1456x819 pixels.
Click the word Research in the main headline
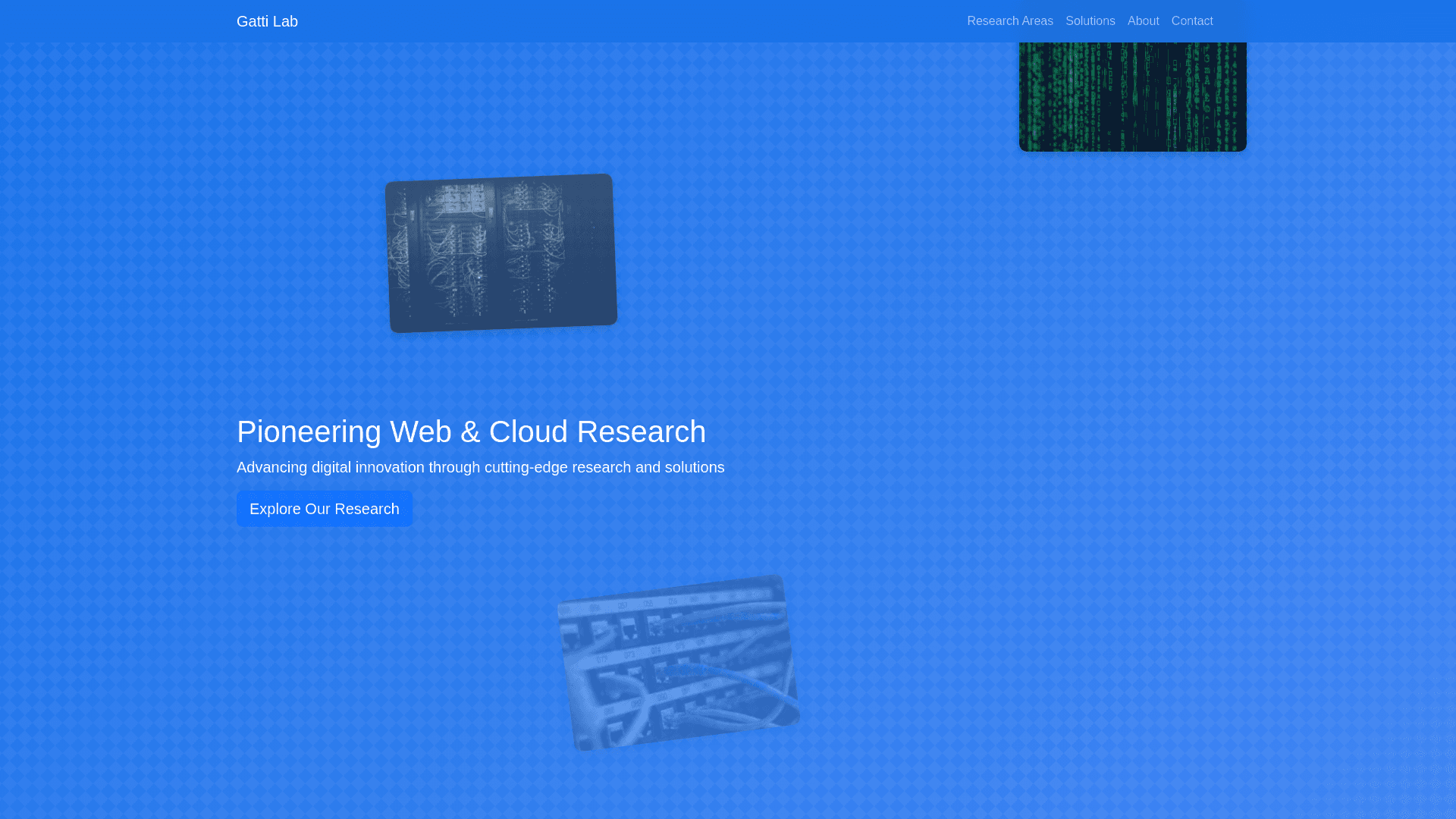pos(641,431)
